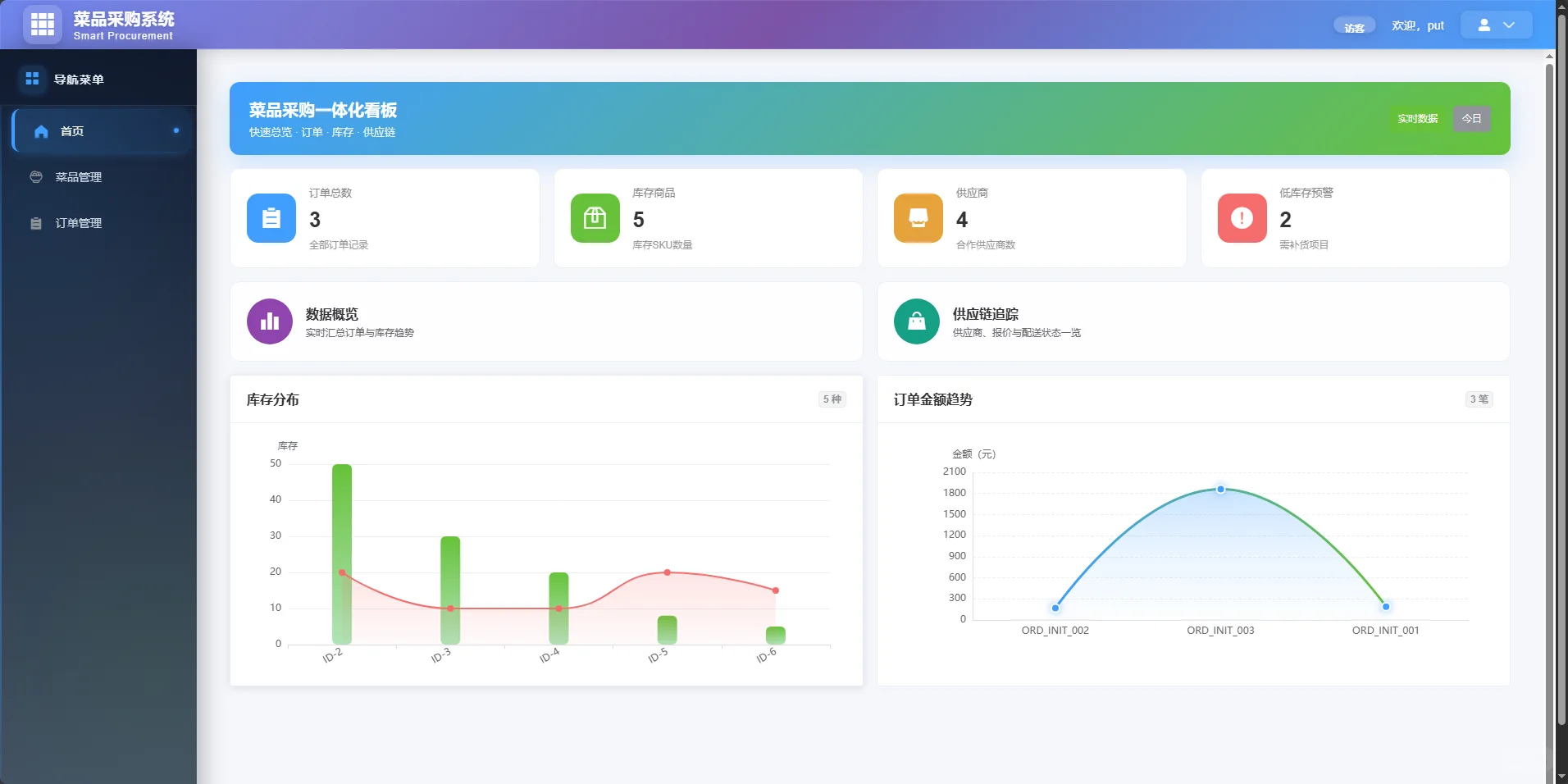Click the purple 数据概览 bar chart icon

pyautogui.click(x=270, y=321)
